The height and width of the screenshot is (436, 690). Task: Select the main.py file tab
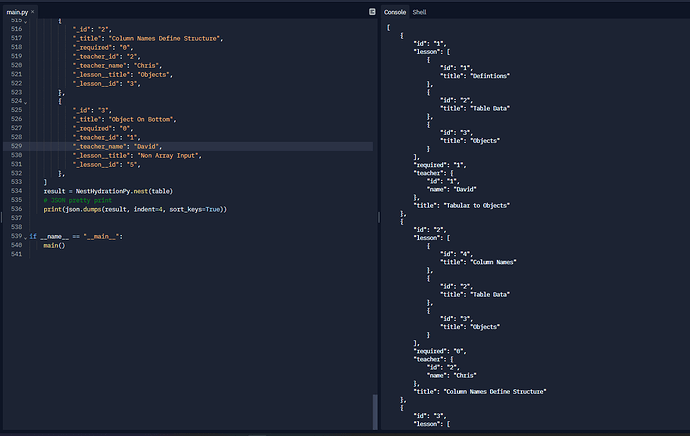(17, 12)
